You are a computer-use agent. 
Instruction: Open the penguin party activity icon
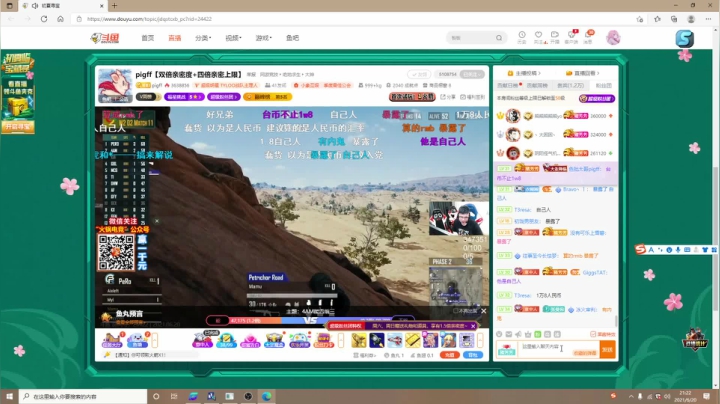click(299, 340)
